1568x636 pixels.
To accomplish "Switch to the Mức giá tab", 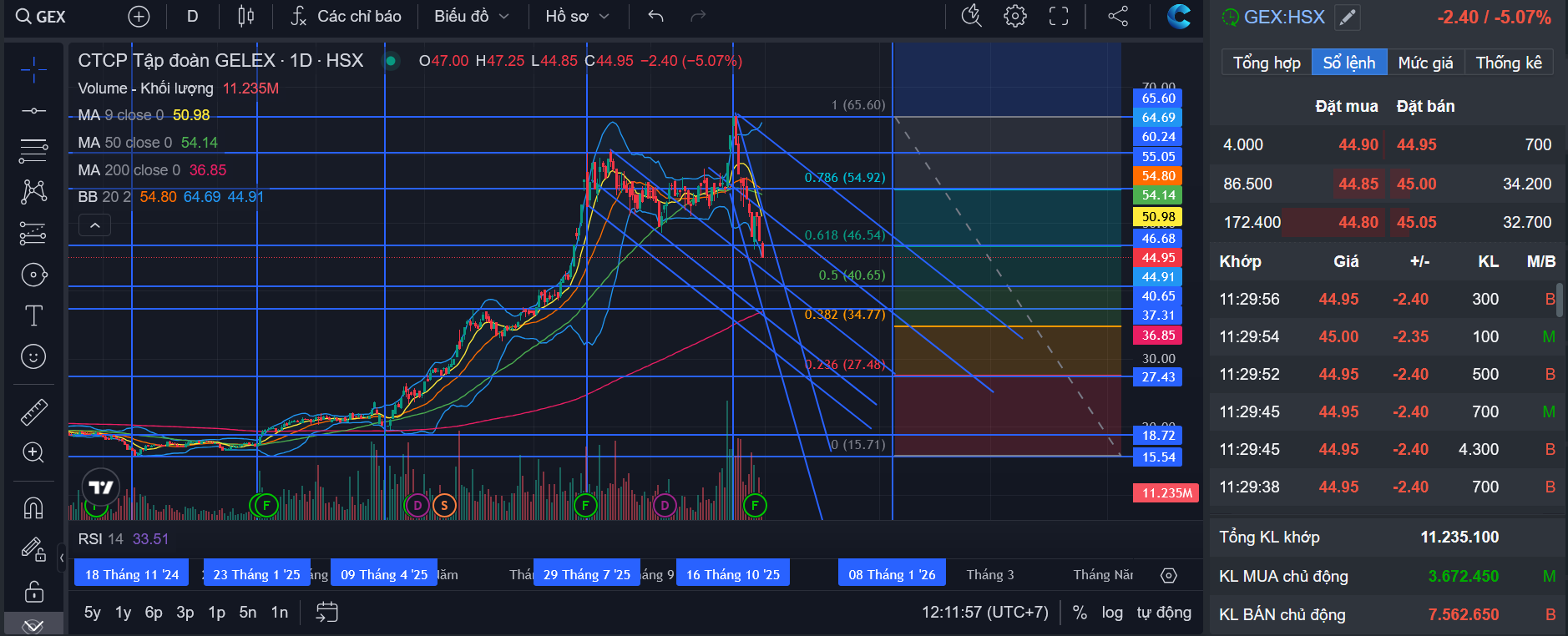I will 1425,63.
